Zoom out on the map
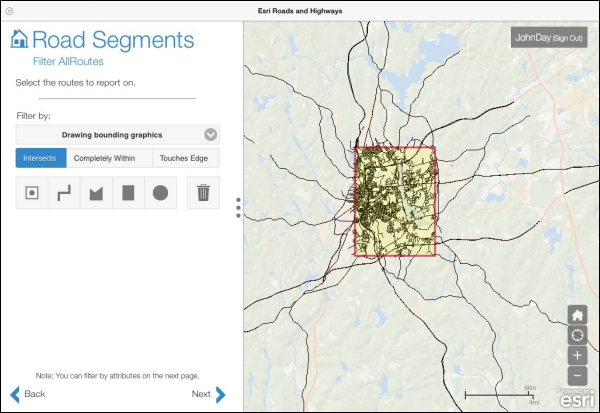 578,375
